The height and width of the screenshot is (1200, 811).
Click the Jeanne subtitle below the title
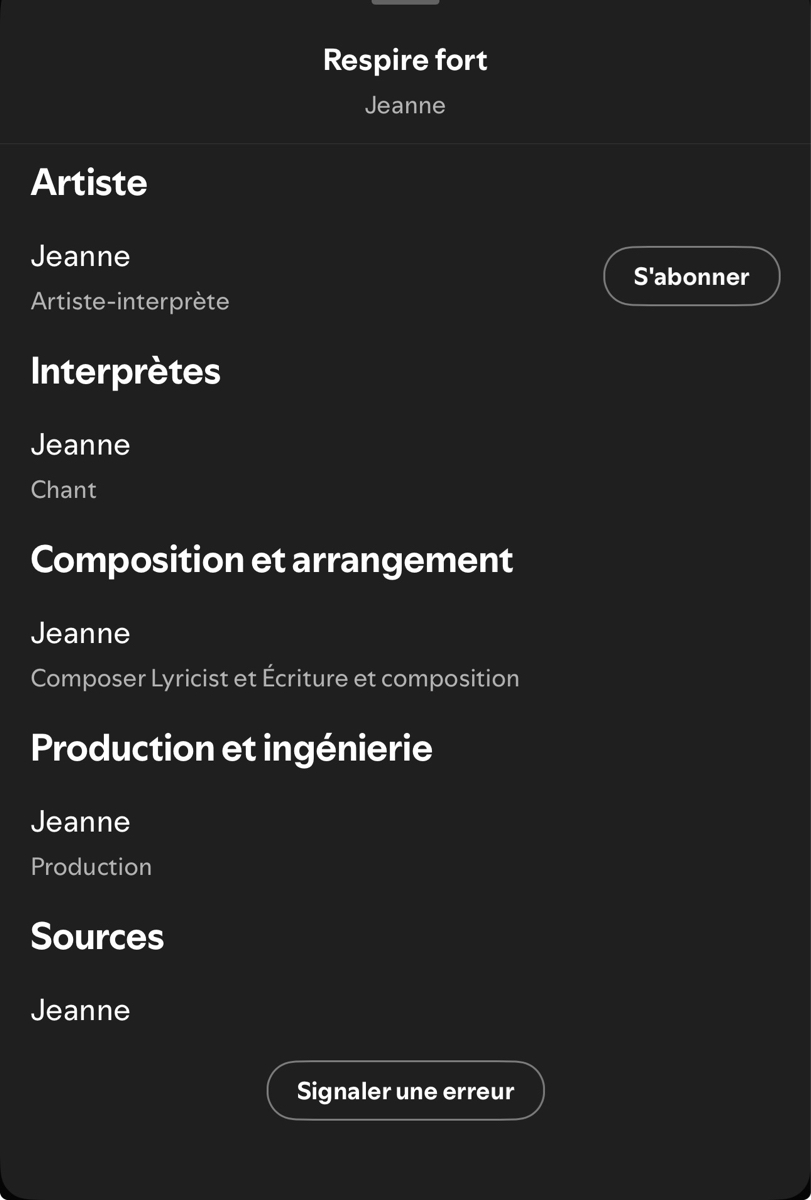(405, 105)
